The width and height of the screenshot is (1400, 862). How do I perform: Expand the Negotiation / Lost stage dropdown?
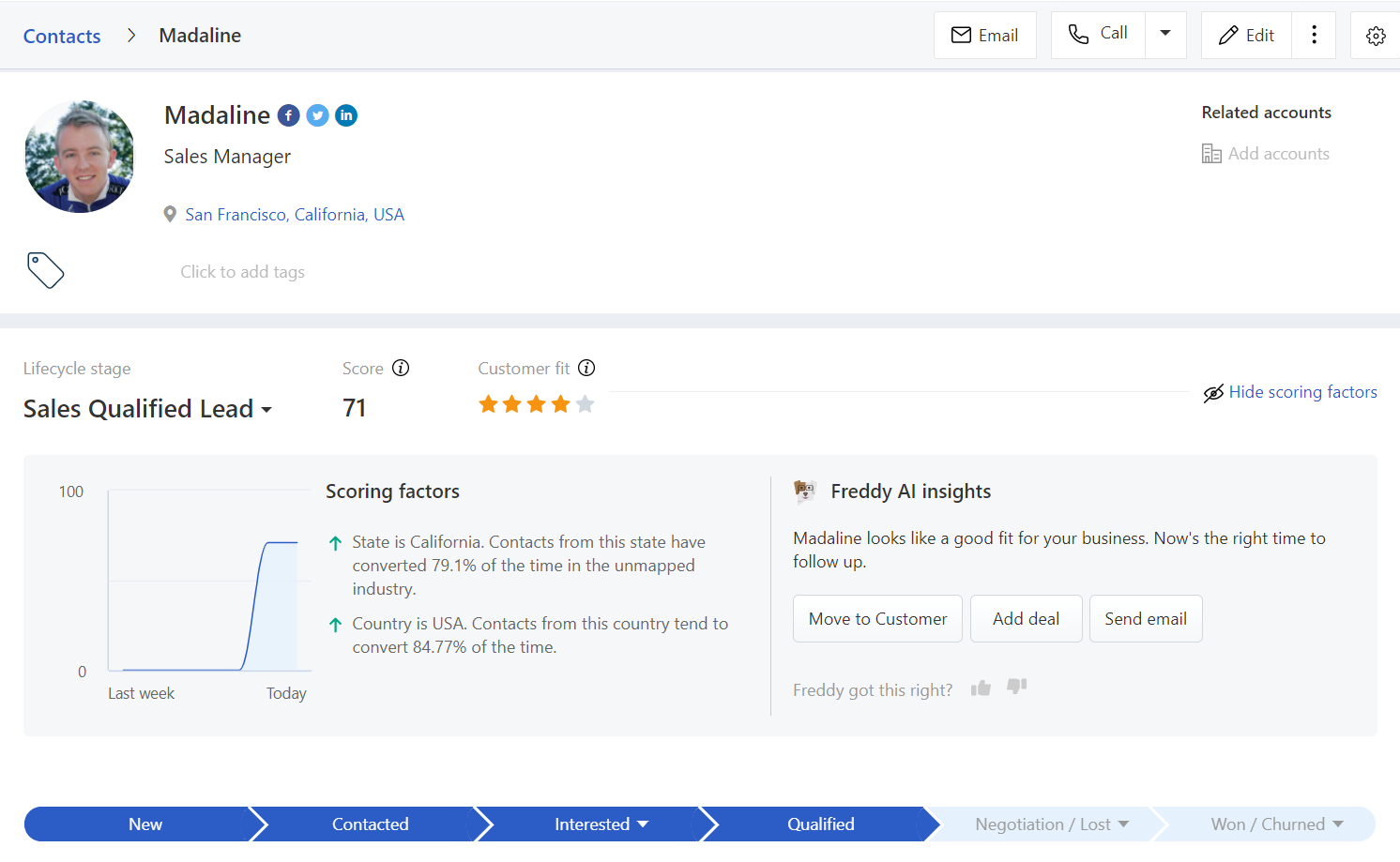click(1123, 824)
